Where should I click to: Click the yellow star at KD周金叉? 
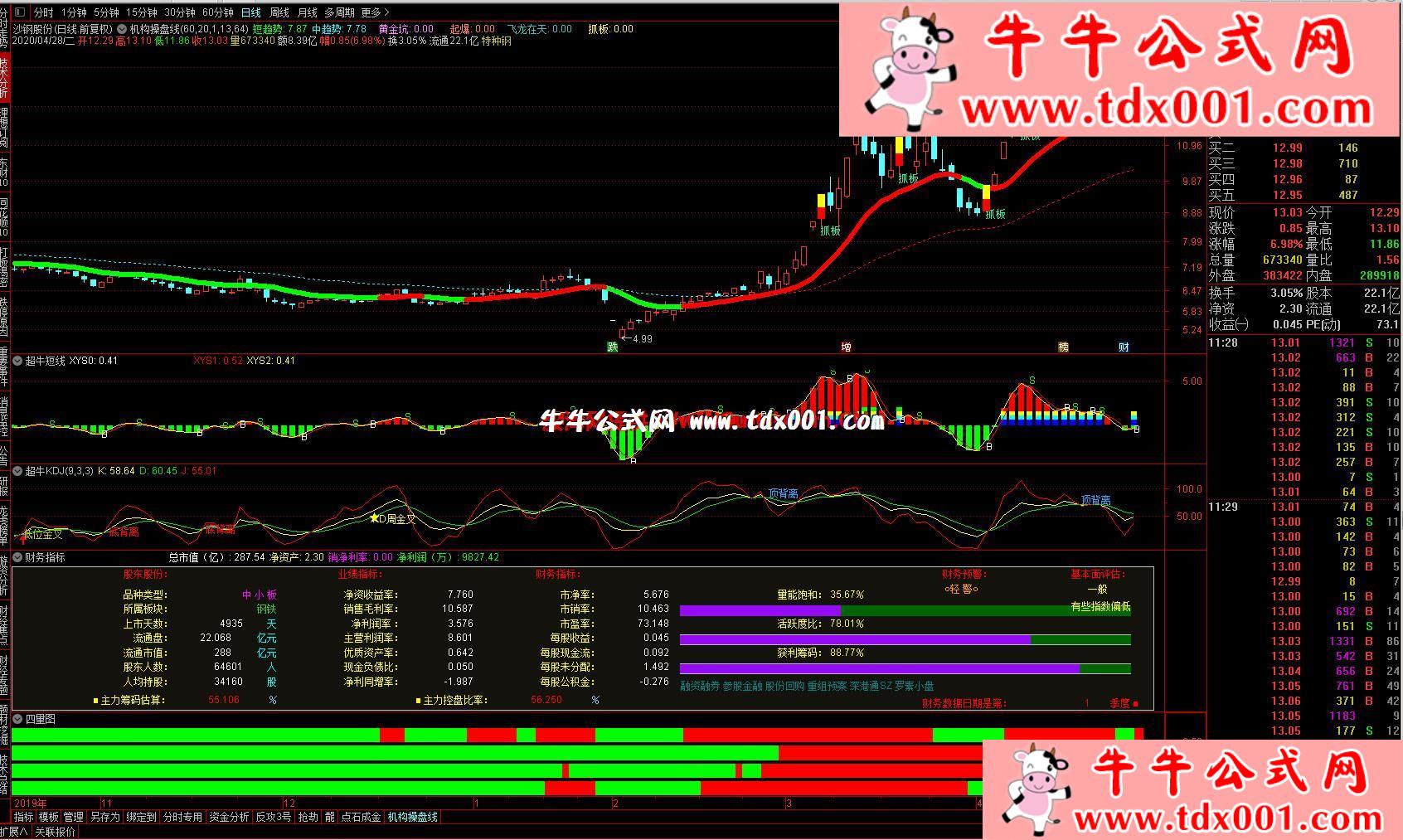coord(374,518)
